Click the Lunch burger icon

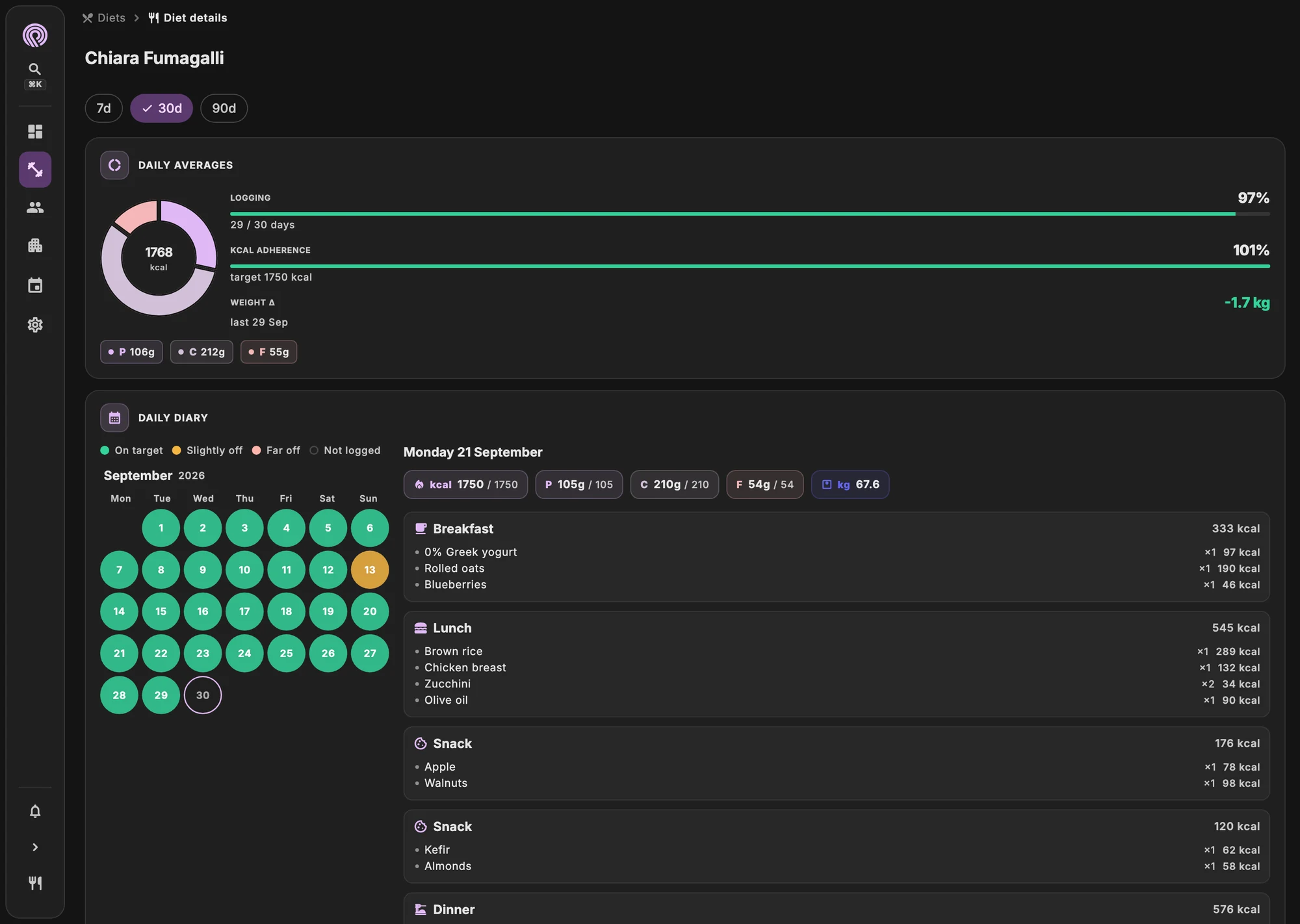point(421,628)
